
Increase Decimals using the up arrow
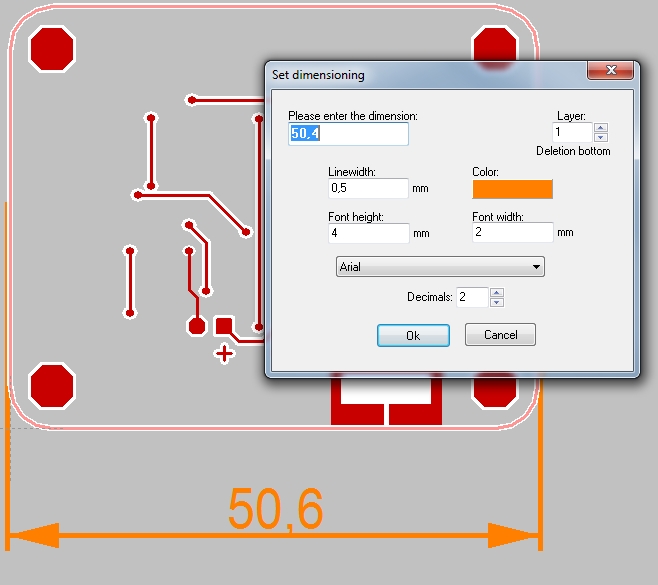(x=497, y=292)
